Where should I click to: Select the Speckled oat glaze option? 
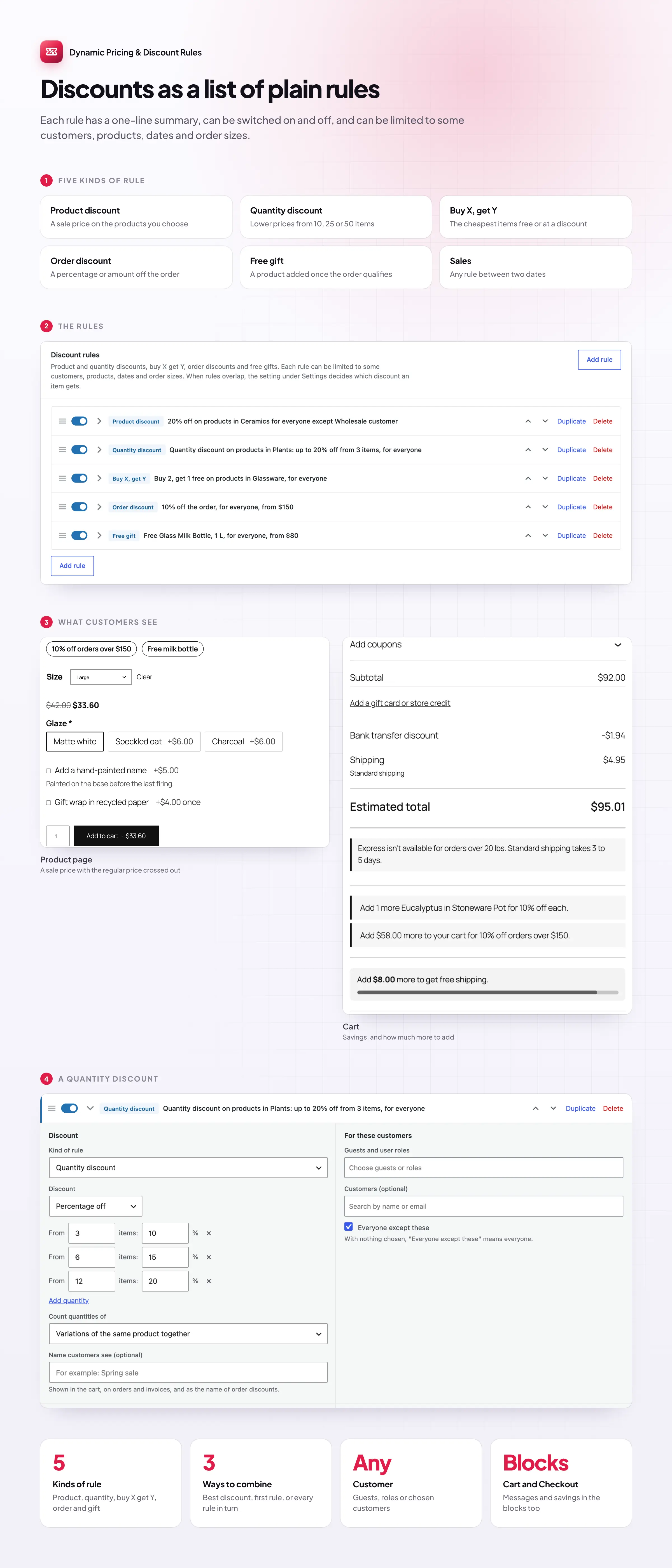154,741
